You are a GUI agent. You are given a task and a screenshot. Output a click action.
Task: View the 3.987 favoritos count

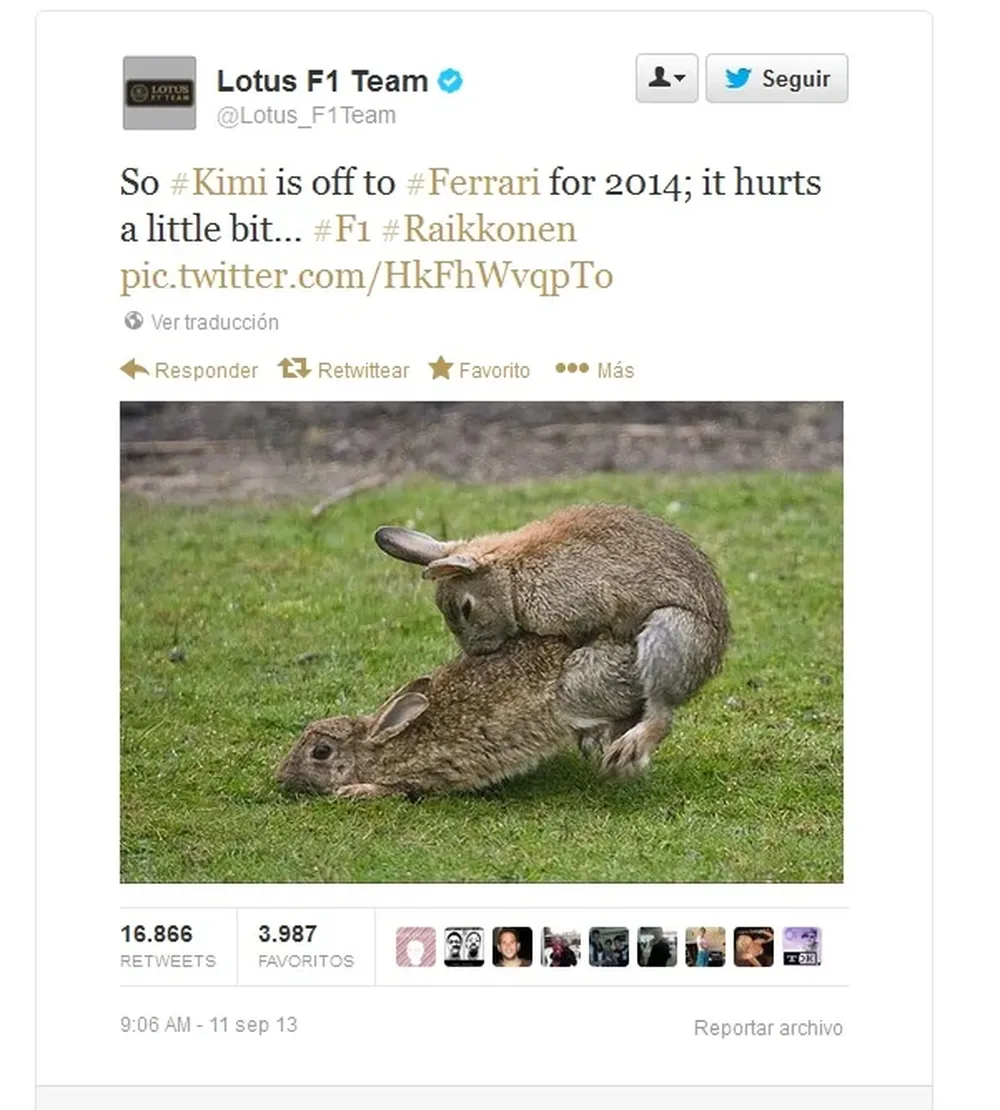pyautogui.click(x=306, y=946)
